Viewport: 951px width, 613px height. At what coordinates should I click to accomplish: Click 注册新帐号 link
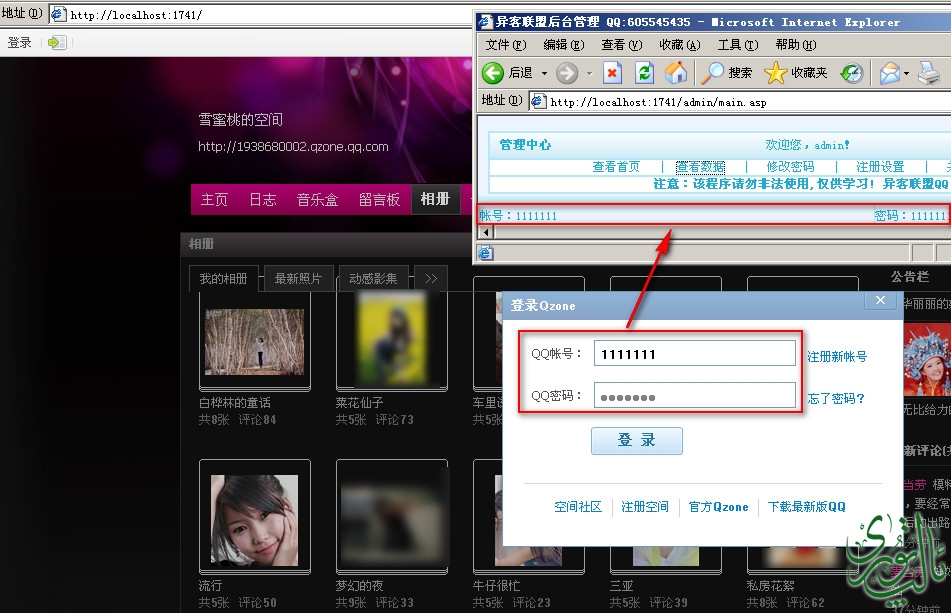click(837, 357)
